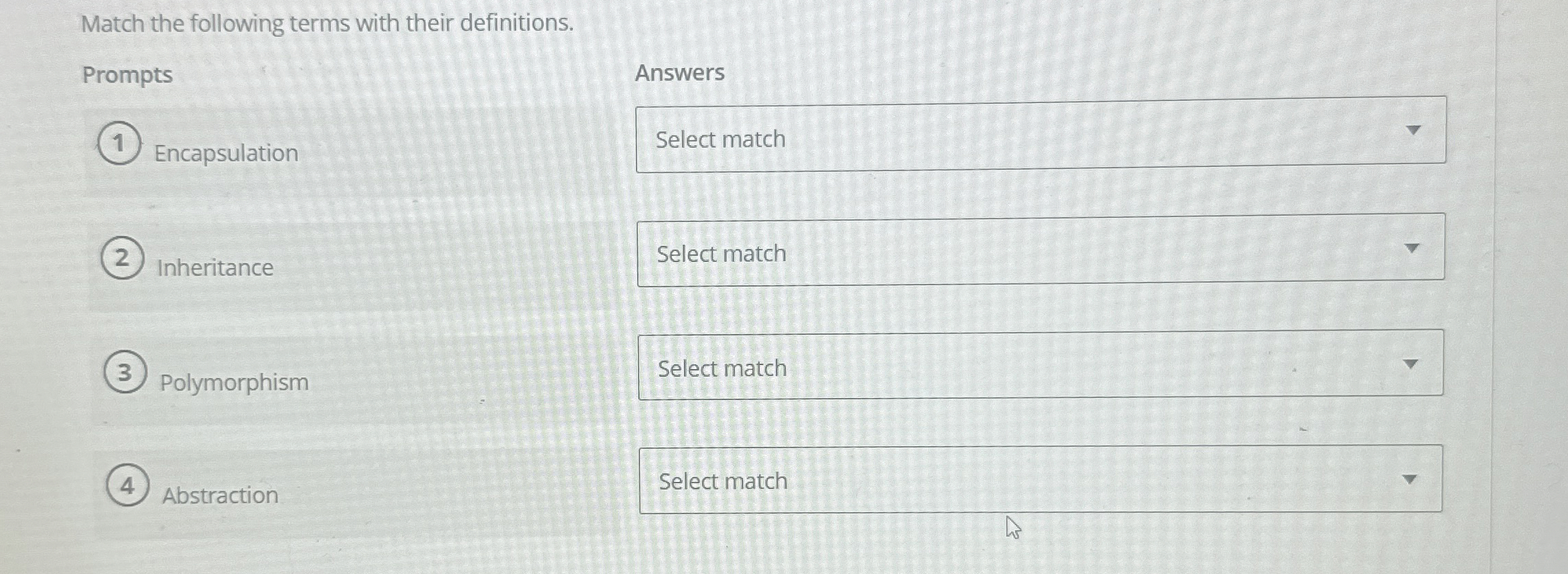Click the numbered circle 2 next to Inheritance

coord(123,257)
